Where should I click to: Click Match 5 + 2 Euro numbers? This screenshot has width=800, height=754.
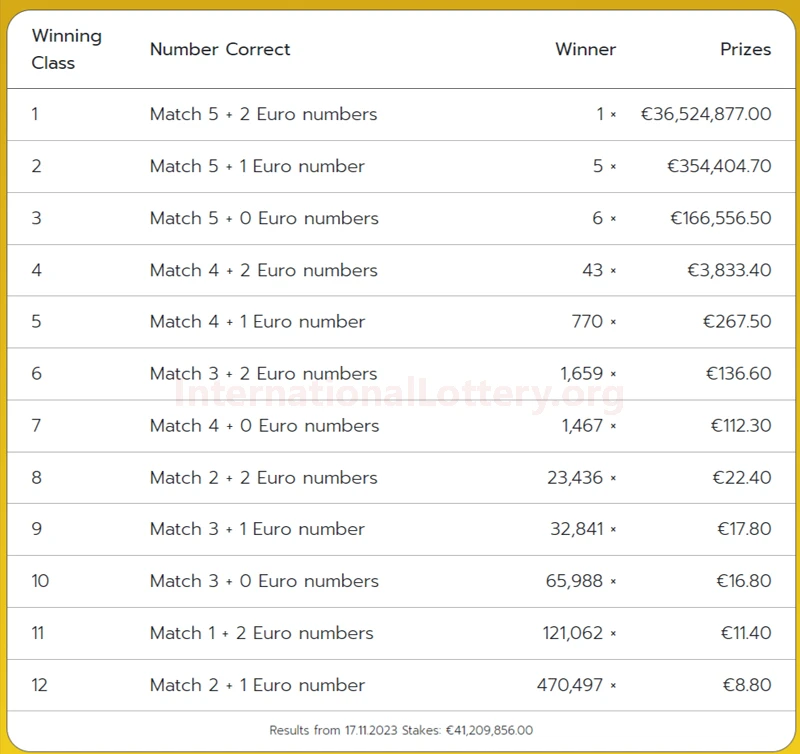[x=263, y=114]
